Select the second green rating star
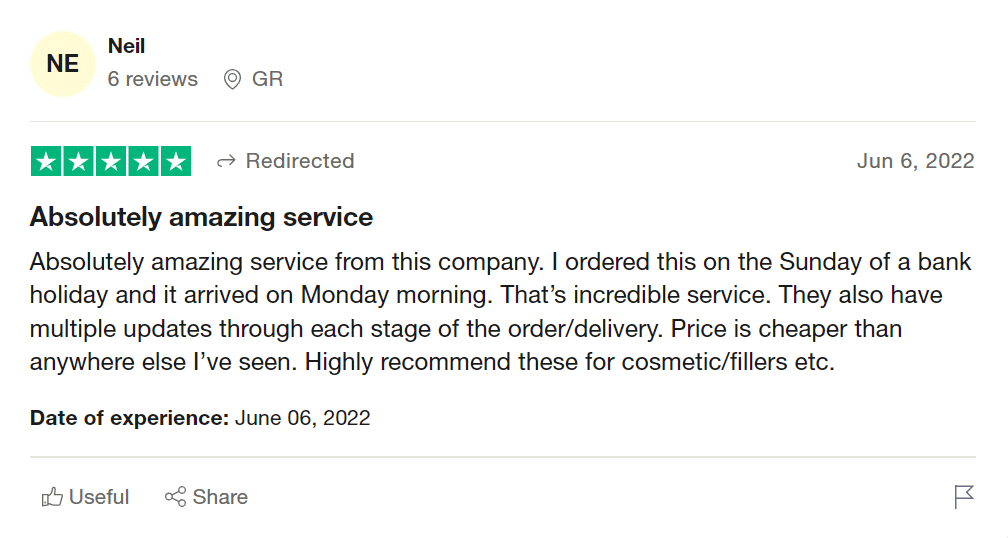This screenshot has width=1008, height=538. [x=78, y=161]
